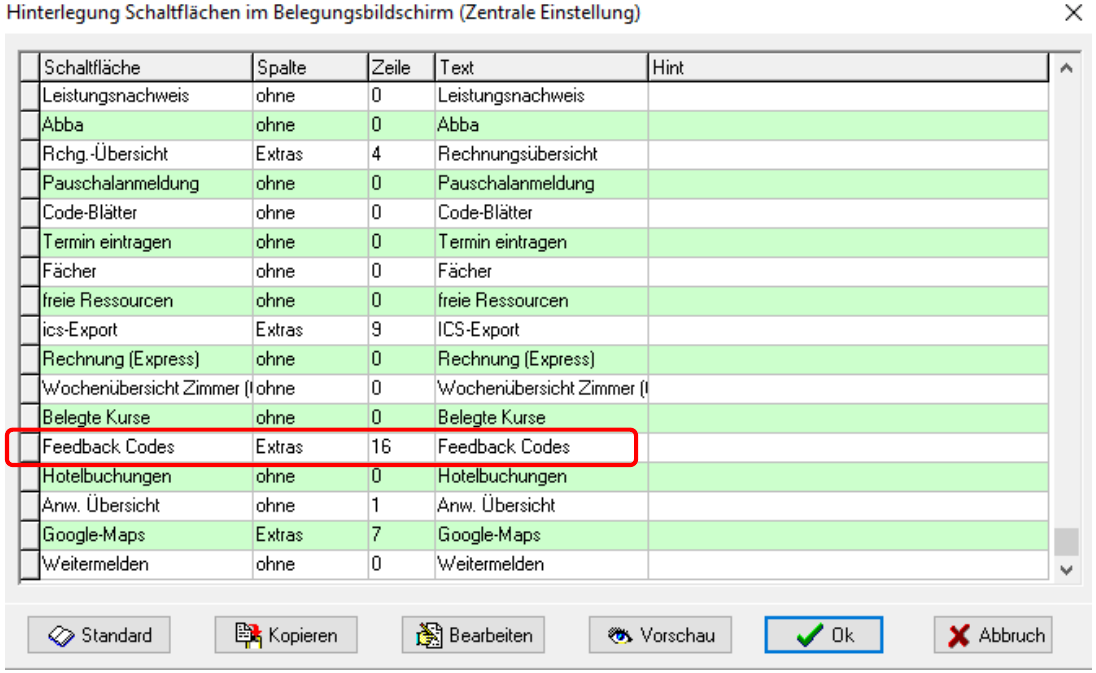Click the scrollbar down arrow

(x=1066, y=570)
